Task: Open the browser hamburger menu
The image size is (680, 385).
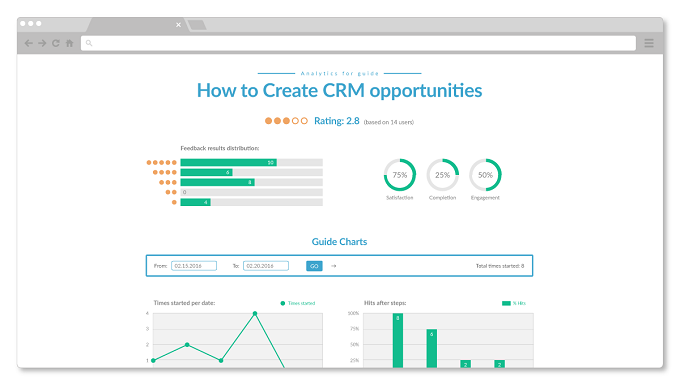Action: coord(649,43)
